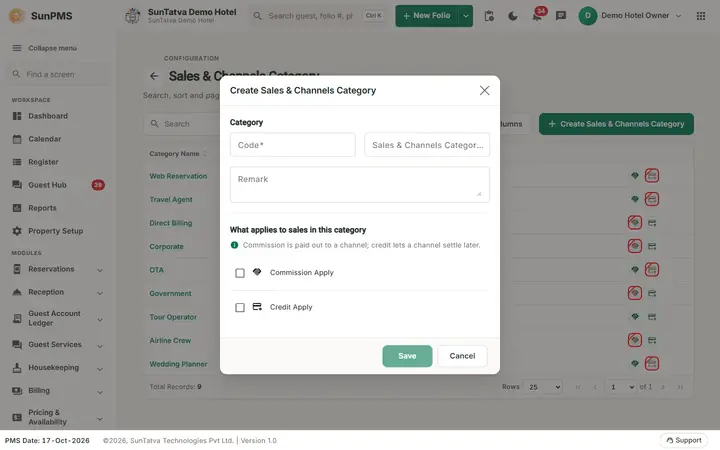This screenshot has width=720, height=450.
Task: Open the Travel Agent category
Action: (171, 200)
